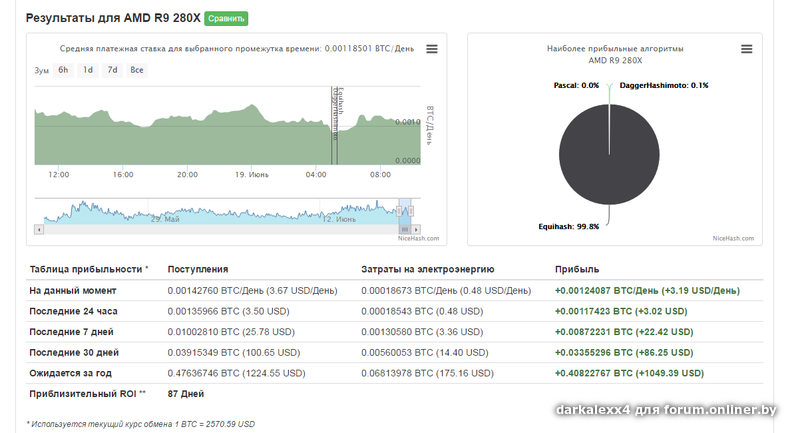Select the 1d zoom range
The height and width of the screenshot is (433, 800).
(x=88, y=70)
